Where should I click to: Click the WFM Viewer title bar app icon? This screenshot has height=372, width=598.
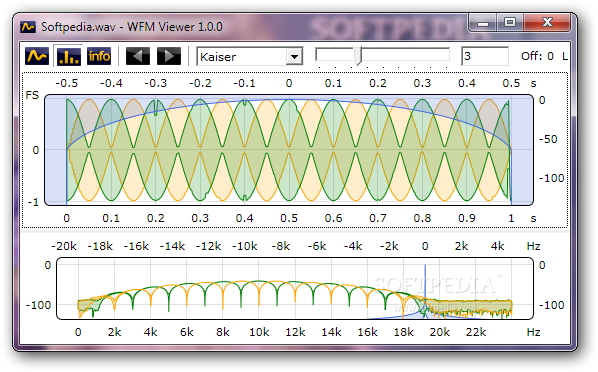point(28,27)
